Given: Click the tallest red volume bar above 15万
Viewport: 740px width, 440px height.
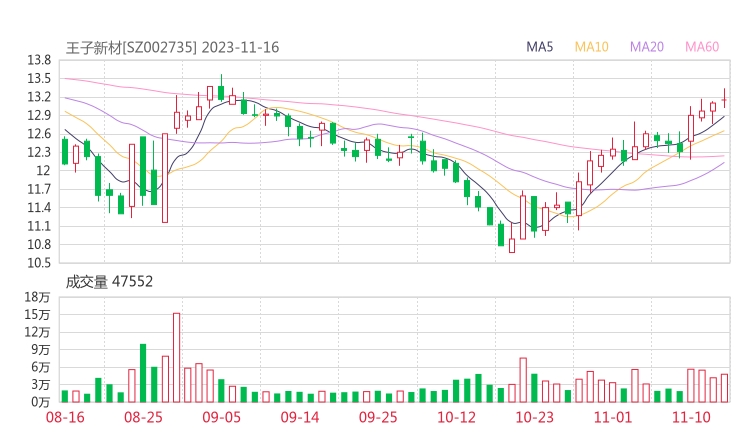Looking at the screenshot, I should coord(177,357).
